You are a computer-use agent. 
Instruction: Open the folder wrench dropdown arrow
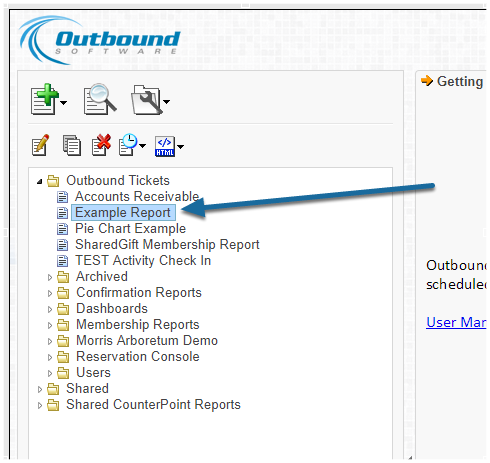[167, 102]
